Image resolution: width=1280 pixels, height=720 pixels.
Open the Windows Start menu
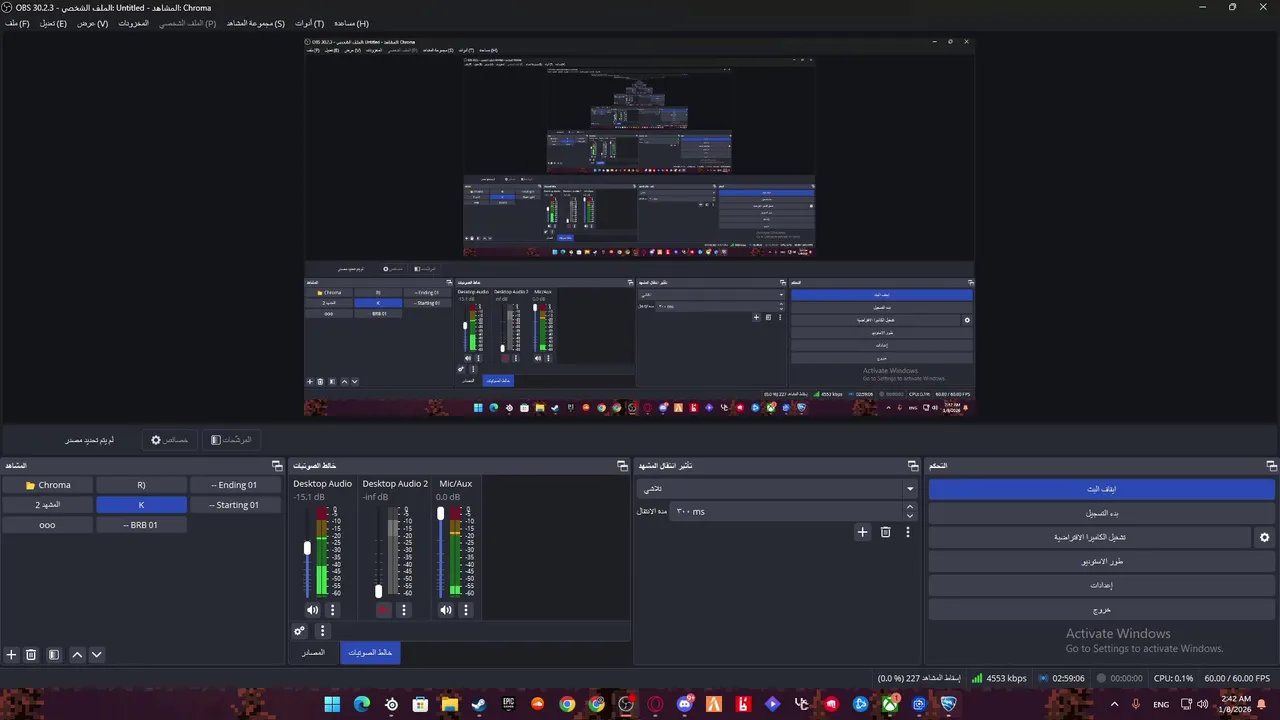(x=332, y=704)
